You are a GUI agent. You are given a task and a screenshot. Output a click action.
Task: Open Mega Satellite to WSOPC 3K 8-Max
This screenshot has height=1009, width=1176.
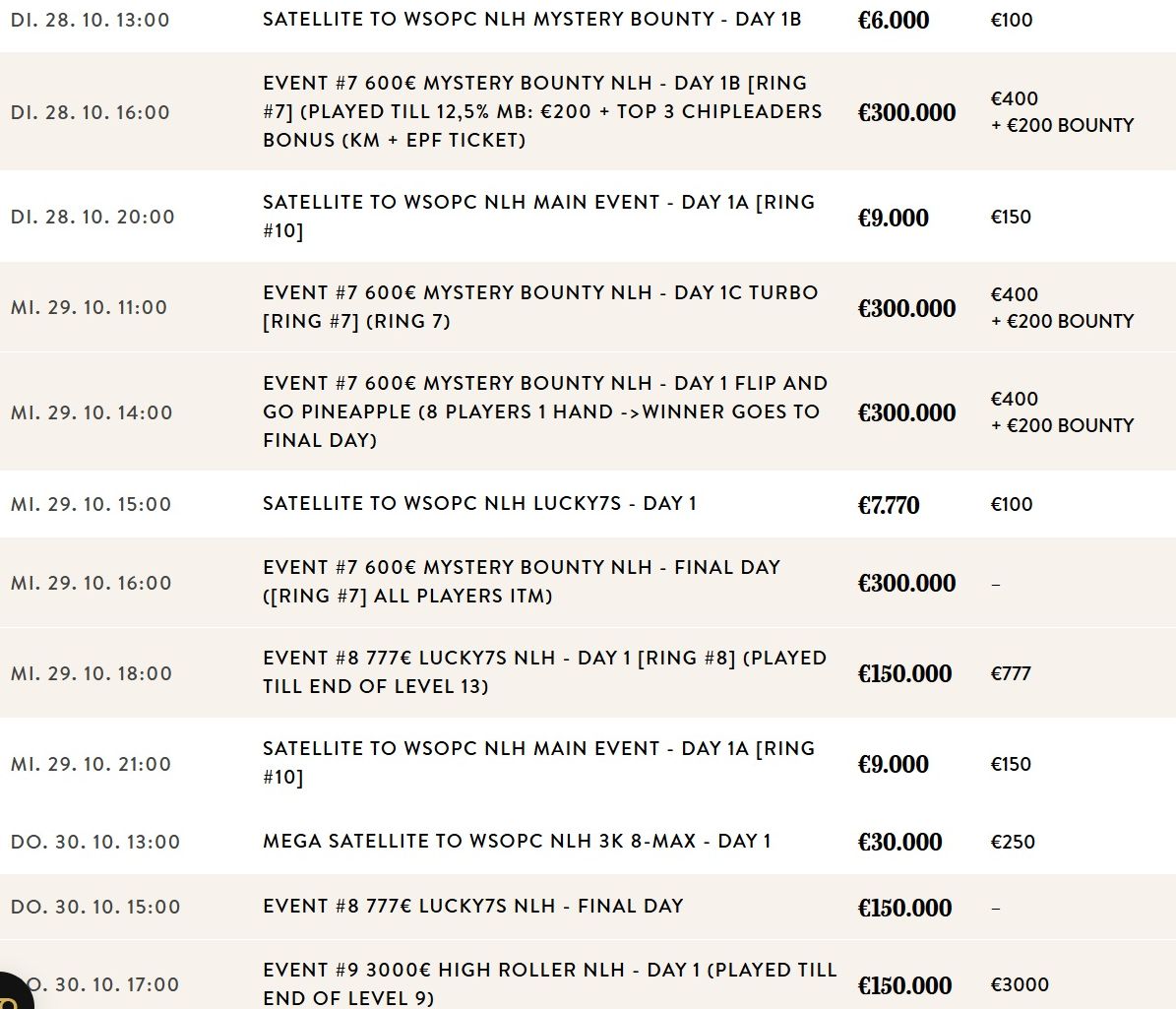click(517, 841)
